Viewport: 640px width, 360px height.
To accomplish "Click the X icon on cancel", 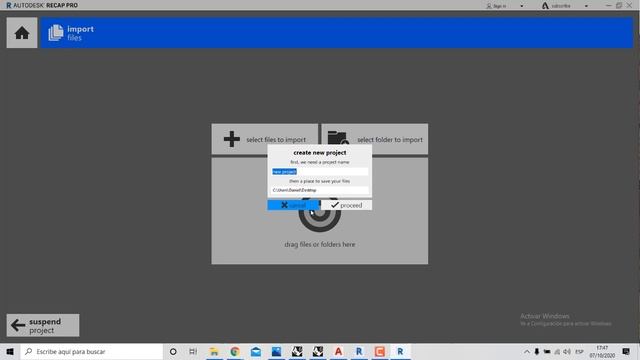I will [x=284, y=205].
